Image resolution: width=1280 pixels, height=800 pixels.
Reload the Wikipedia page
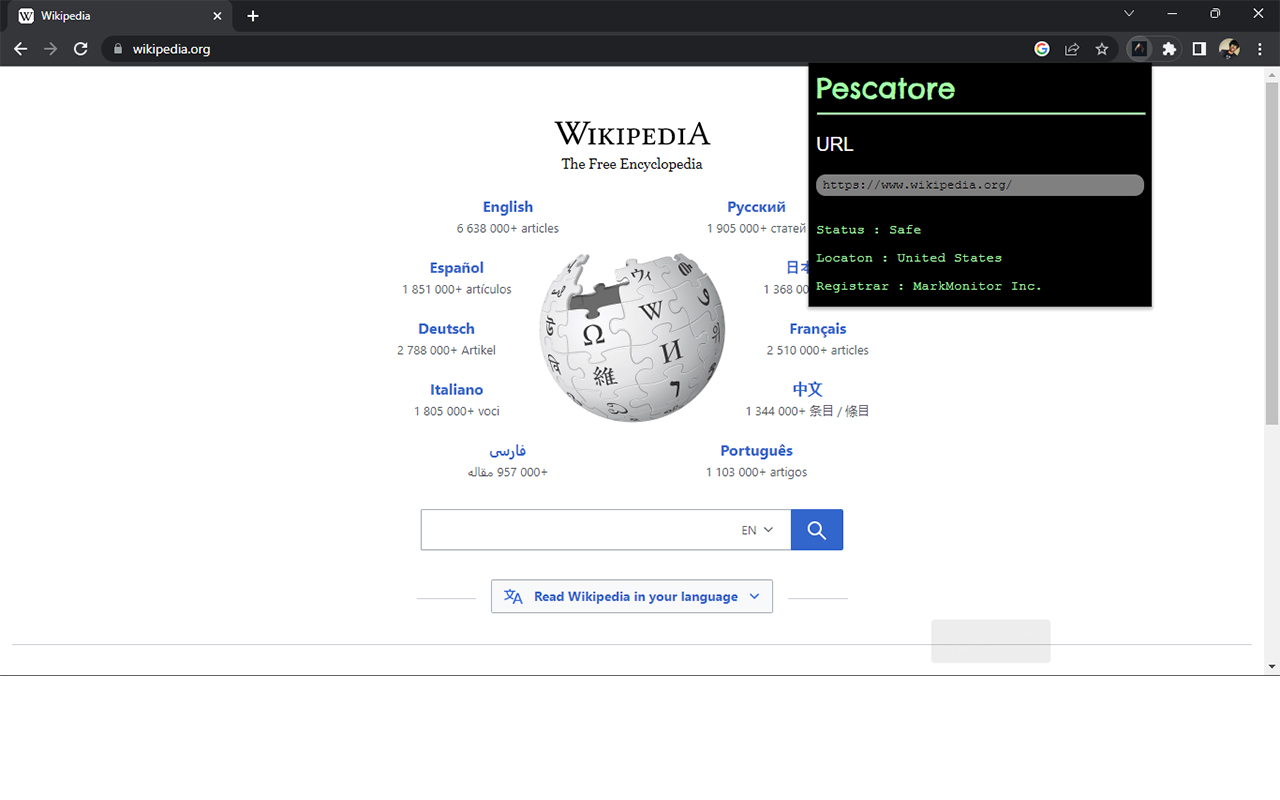(x=81, y=49)
